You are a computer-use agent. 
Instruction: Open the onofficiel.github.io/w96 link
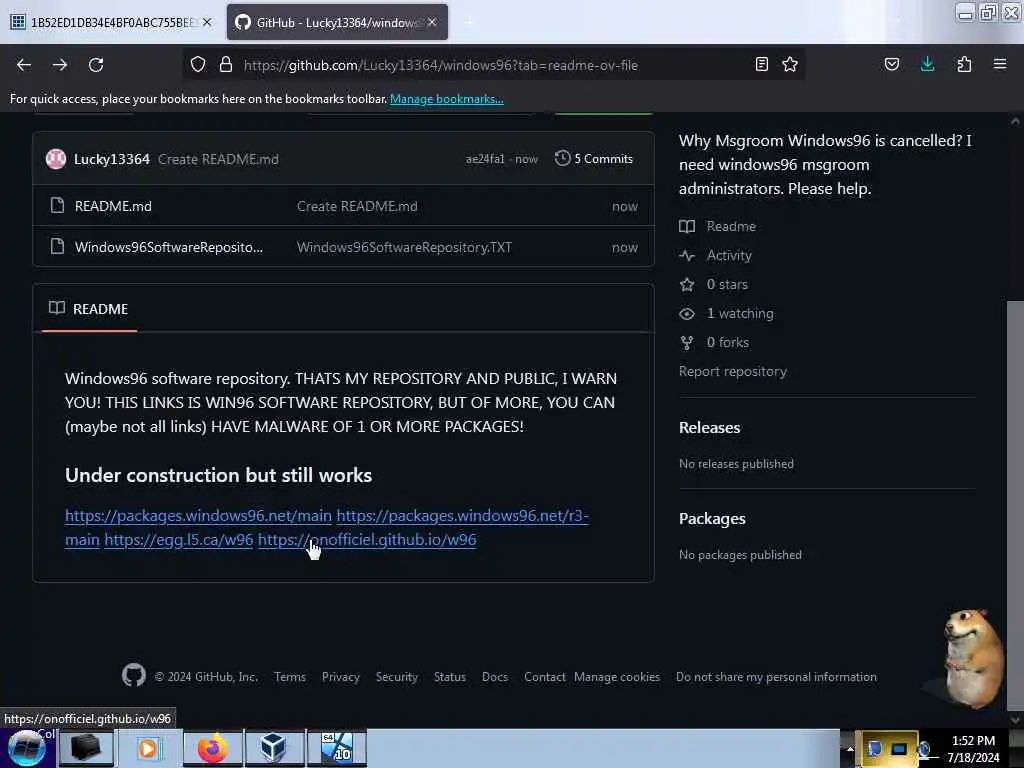click(367, 539)
